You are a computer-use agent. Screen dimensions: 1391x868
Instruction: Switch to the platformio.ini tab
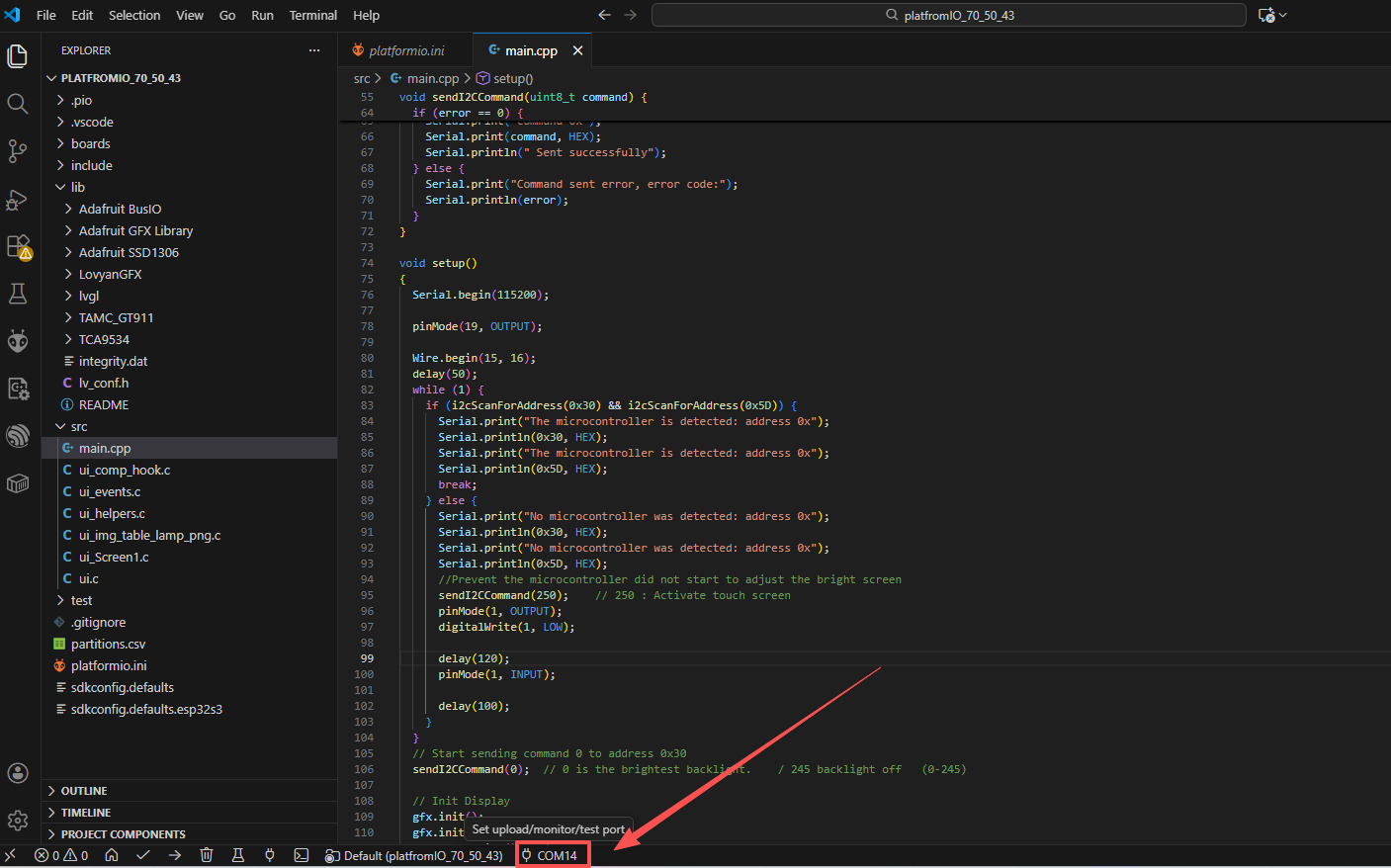[x=405, y=50]
